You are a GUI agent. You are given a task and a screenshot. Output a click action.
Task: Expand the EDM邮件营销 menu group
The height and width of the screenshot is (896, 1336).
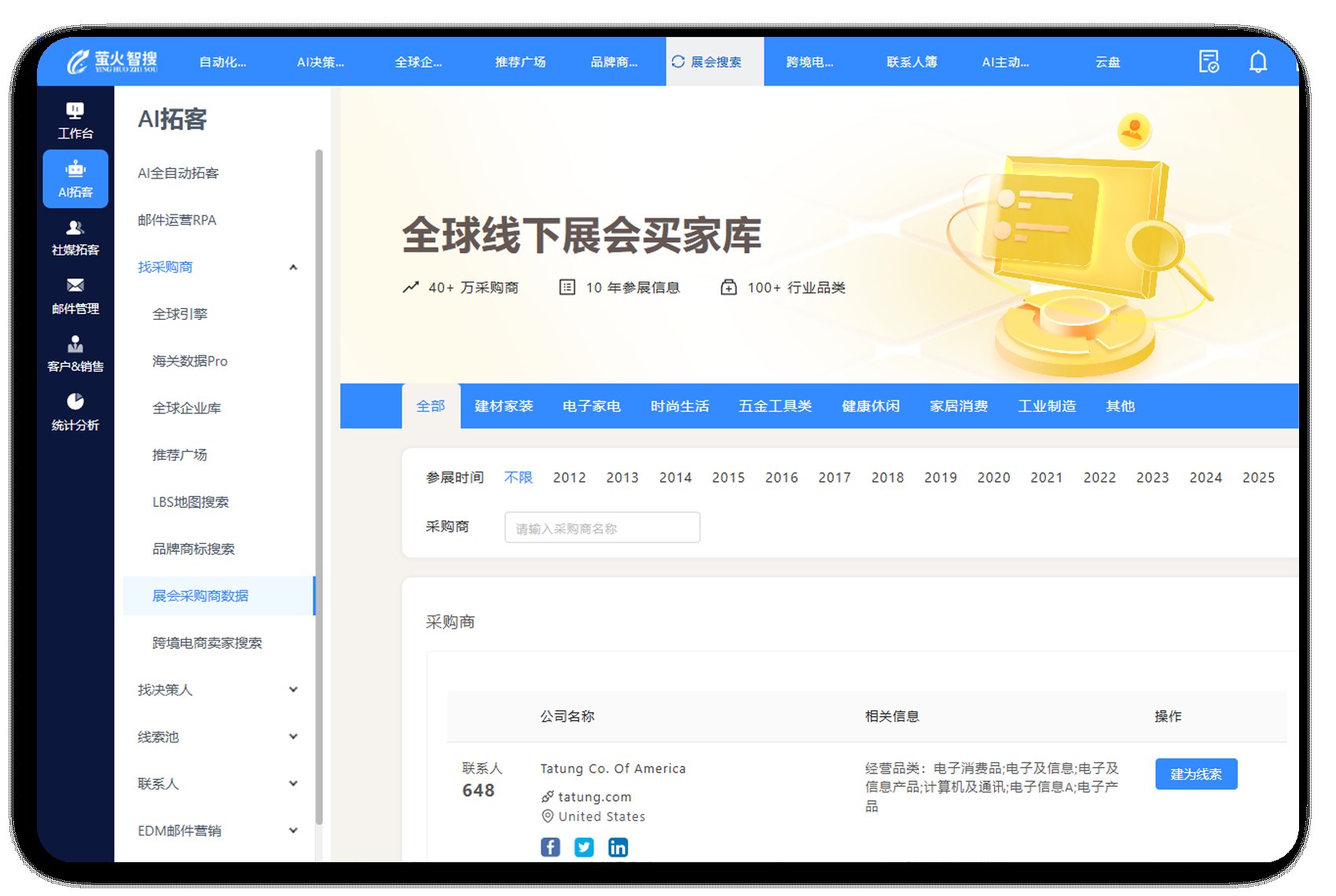tap(293, 831)
